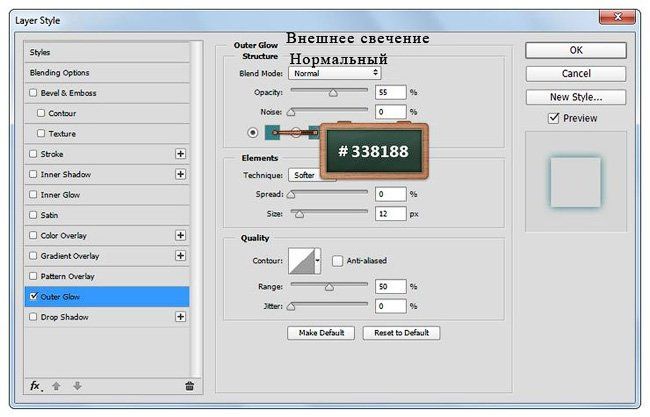Screen dimensions: 650x417
Task: Click the Spread slider handle
Action: [291, 194]
